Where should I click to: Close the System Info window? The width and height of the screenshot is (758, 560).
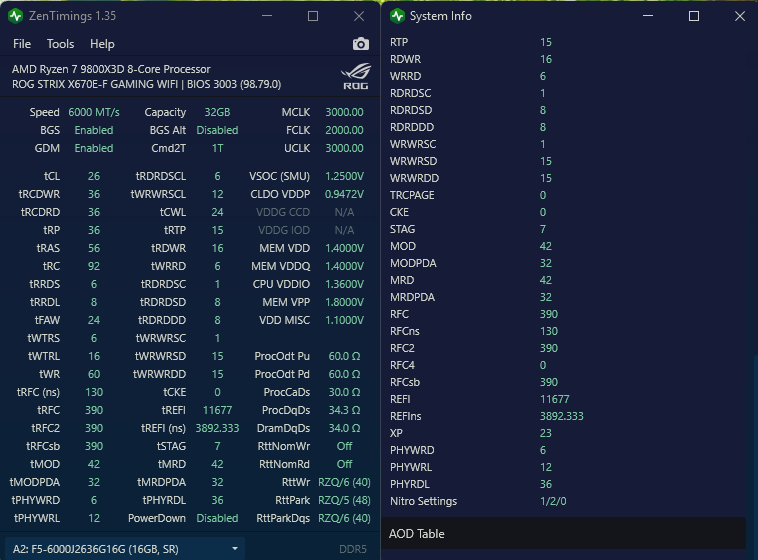(739, 16)
